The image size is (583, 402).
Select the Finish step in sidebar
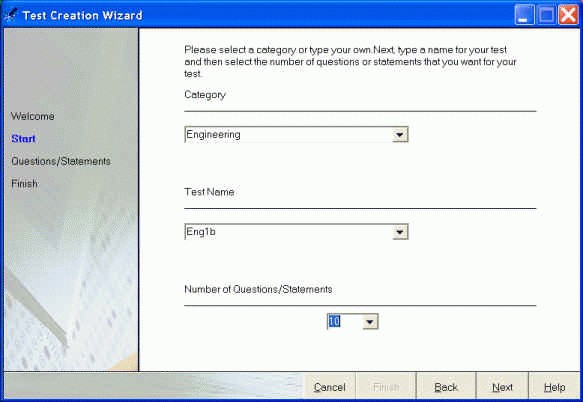click(x=25, y=184)
